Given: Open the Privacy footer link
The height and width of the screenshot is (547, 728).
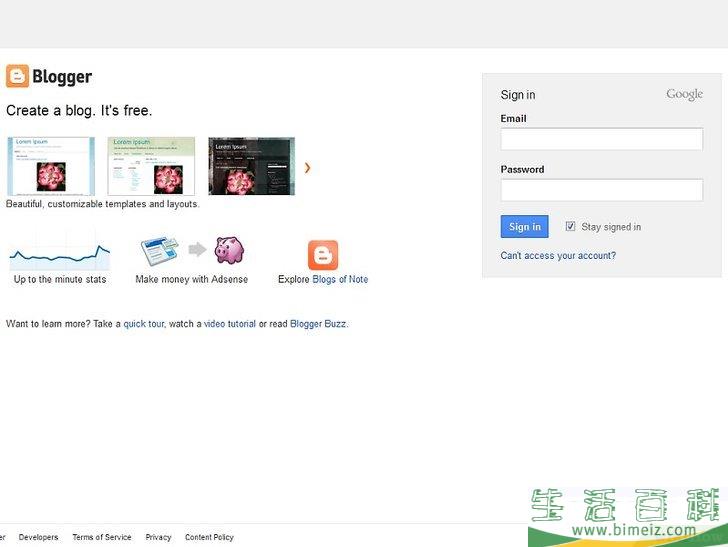Looking at the screenshot, I should point(158,537).
